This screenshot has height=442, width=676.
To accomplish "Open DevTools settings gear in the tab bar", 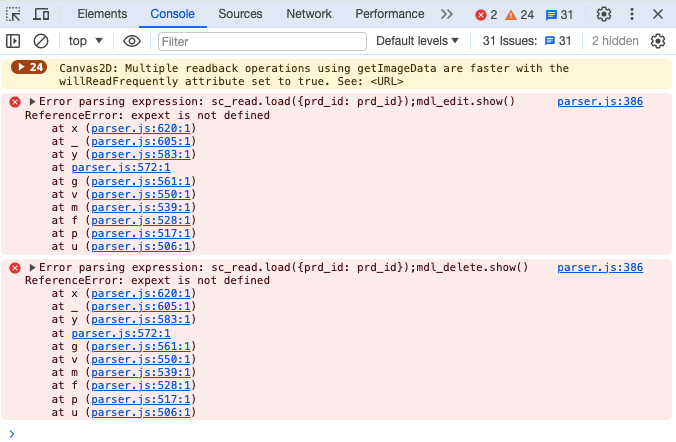I will (604, 14).
